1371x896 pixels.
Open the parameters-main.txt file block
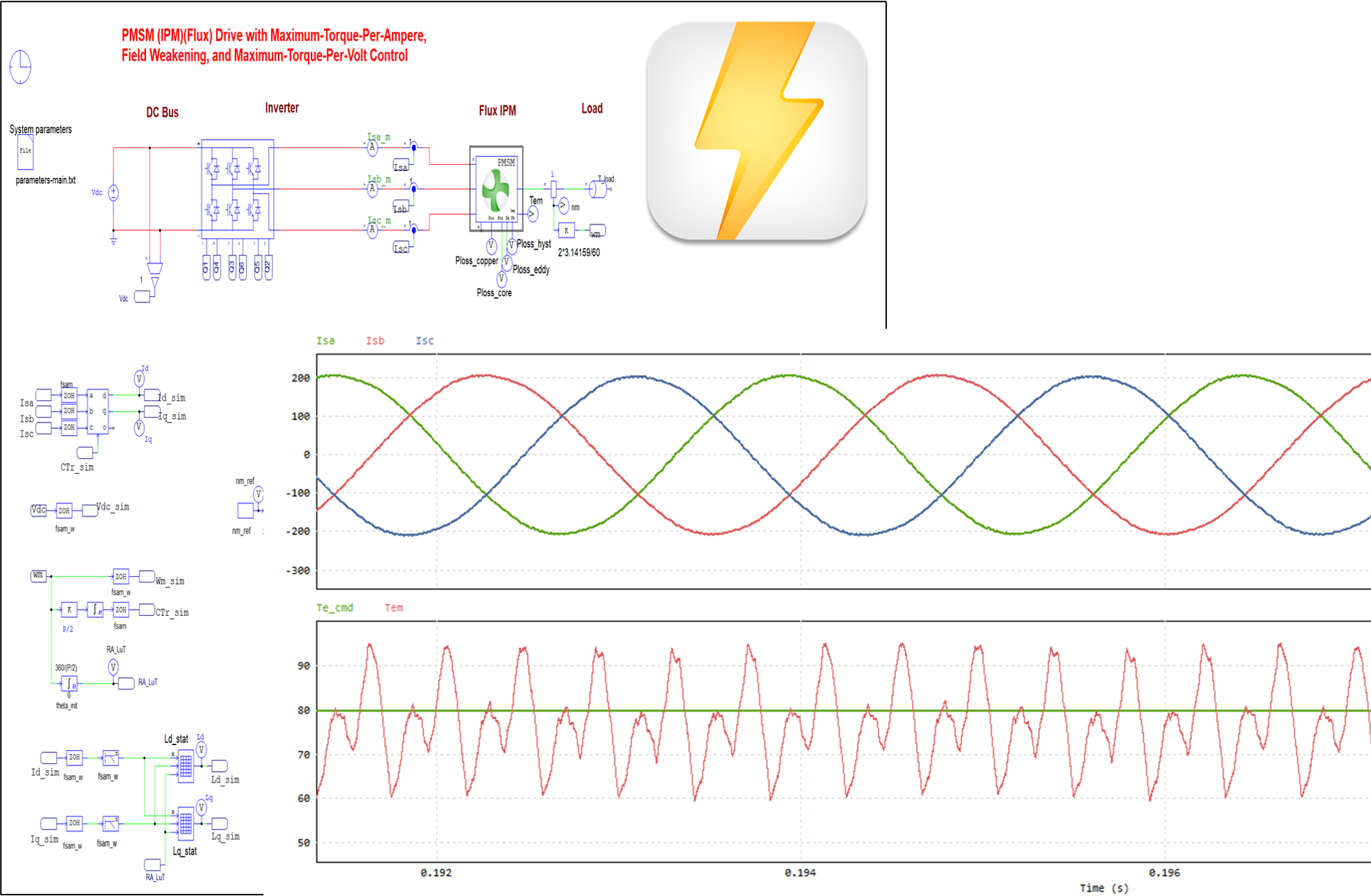(25, 152)
